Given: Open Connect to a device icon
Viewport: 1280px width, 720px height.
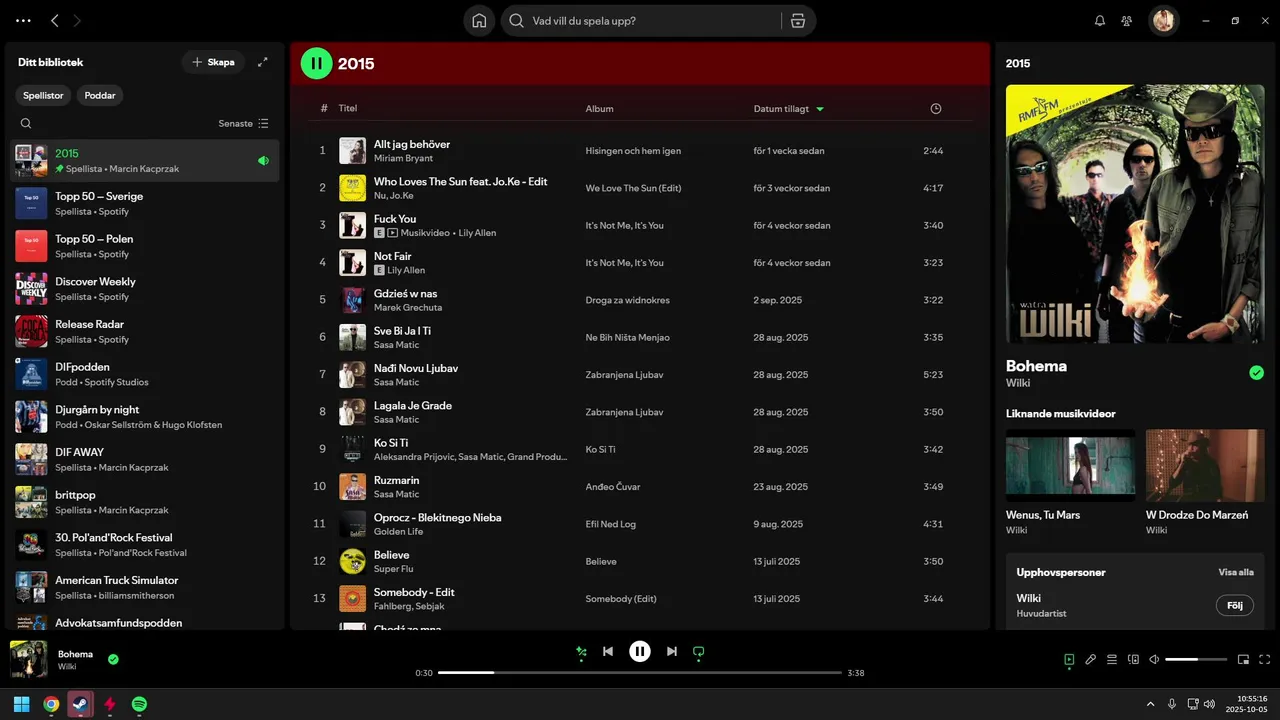Looking at the screenshot, I should (x=1133, y=659).
